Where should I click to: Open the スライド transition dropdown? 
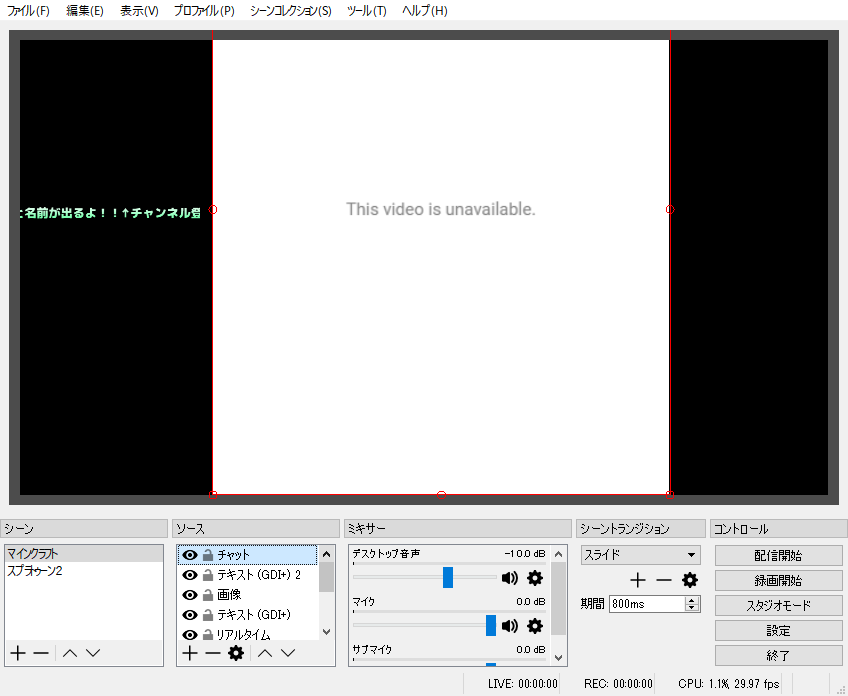tap(640, 555)
